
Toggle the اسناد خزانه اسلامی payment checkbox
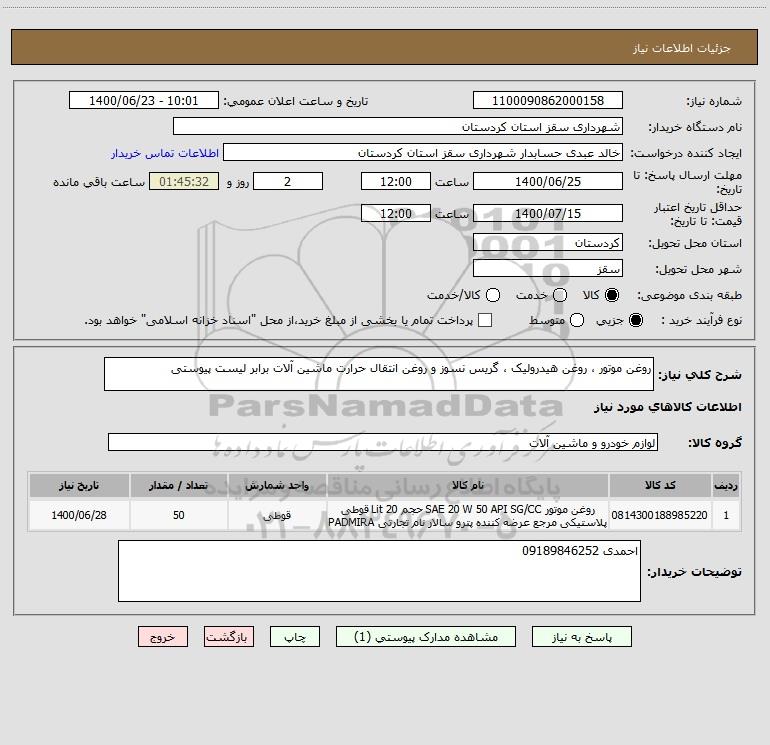point(485,320)
